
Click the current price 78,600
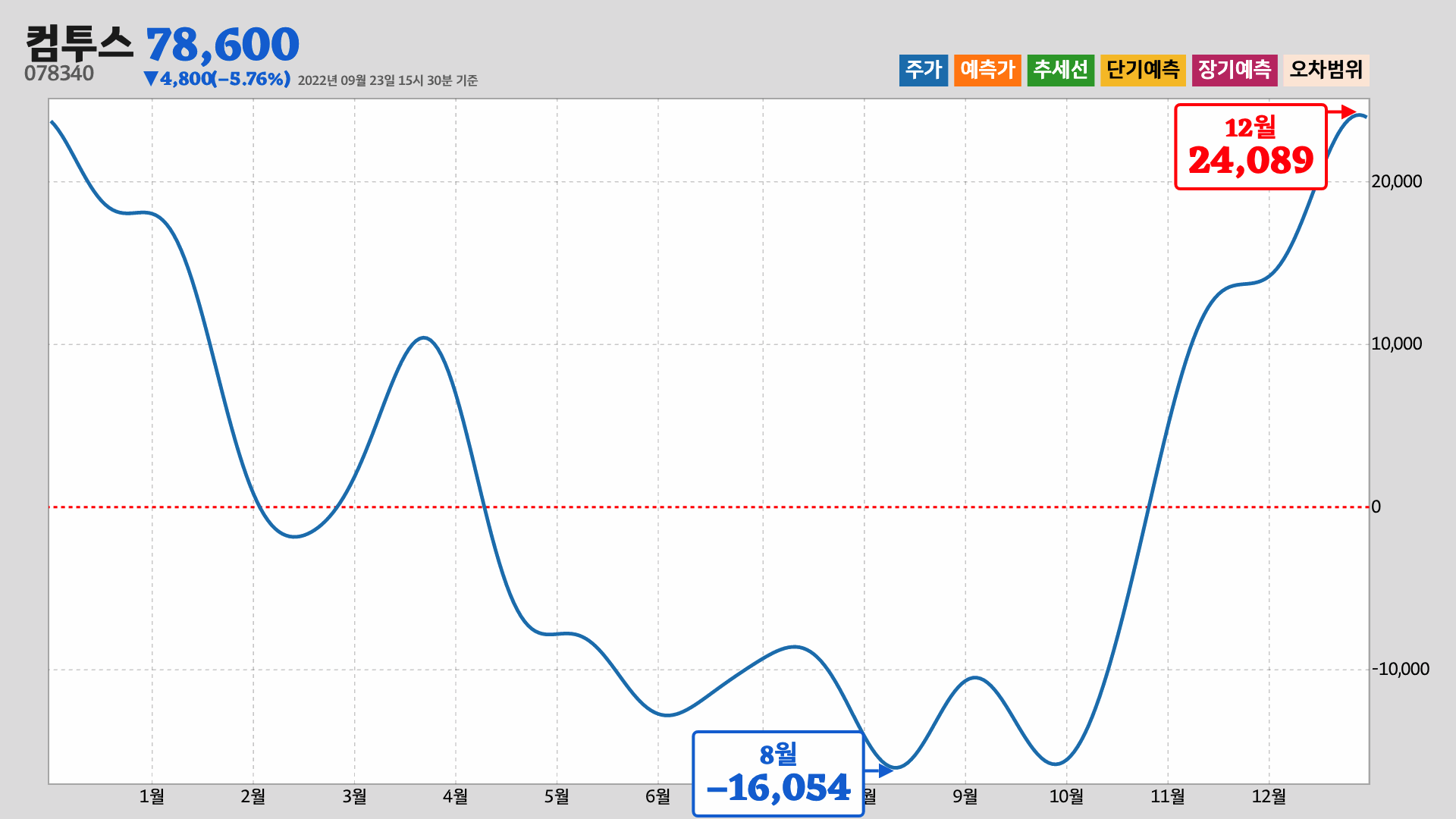click(223, 44)
